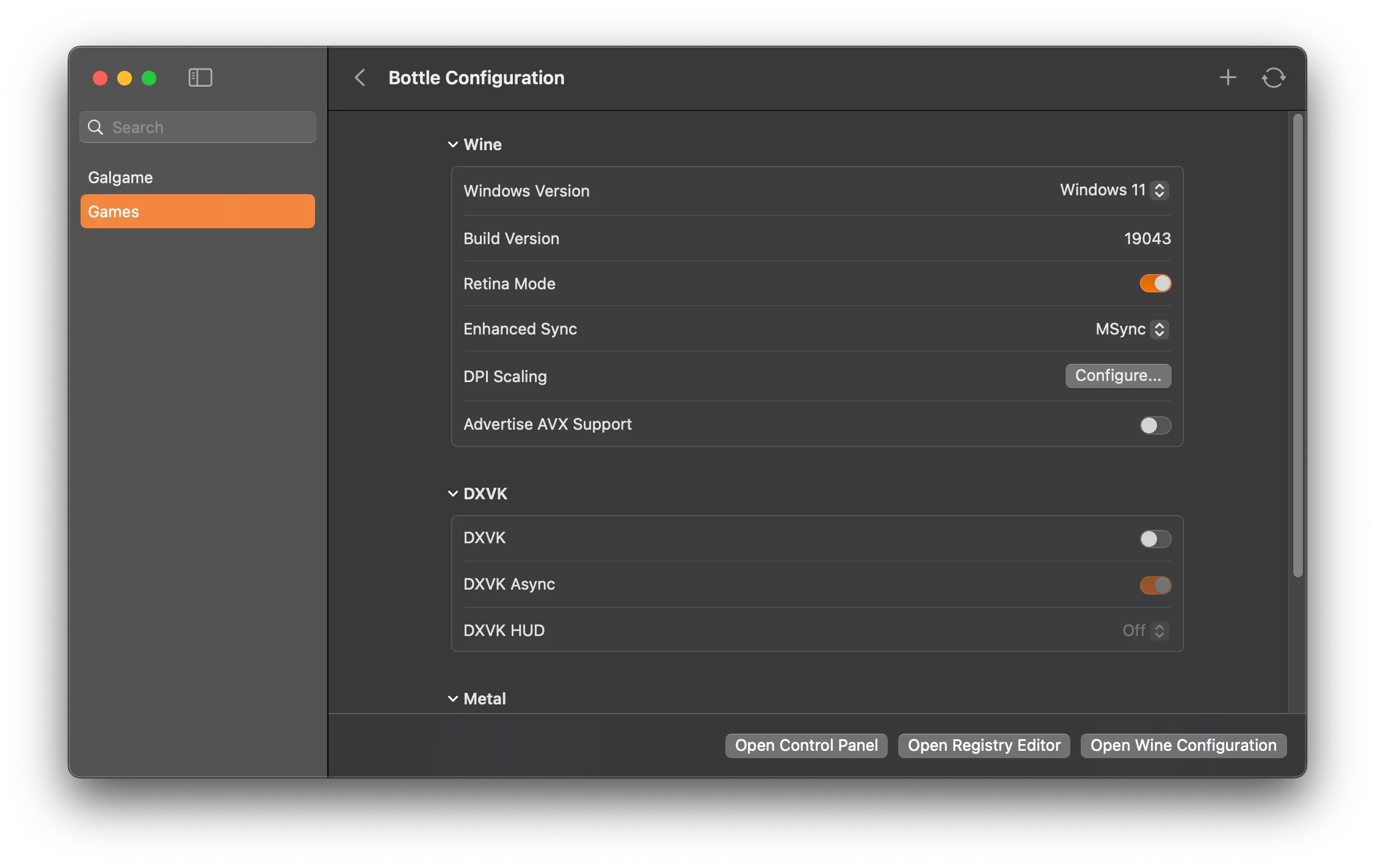Toggle the DXVK Async switch
Viewport: 1375px width, 868px height.
click(1155, 585)
